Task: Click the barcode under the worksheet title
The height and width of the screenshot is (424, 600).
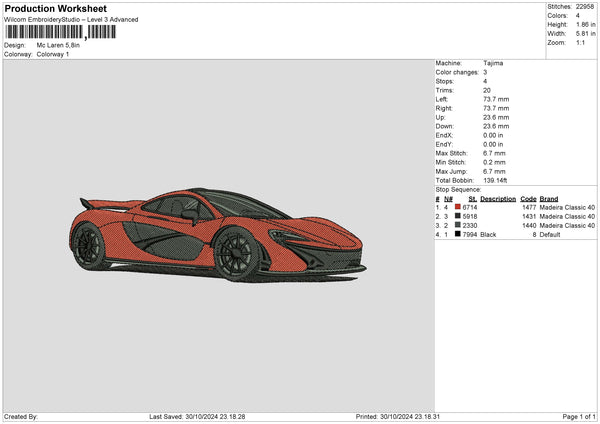Action: [46, 32]
